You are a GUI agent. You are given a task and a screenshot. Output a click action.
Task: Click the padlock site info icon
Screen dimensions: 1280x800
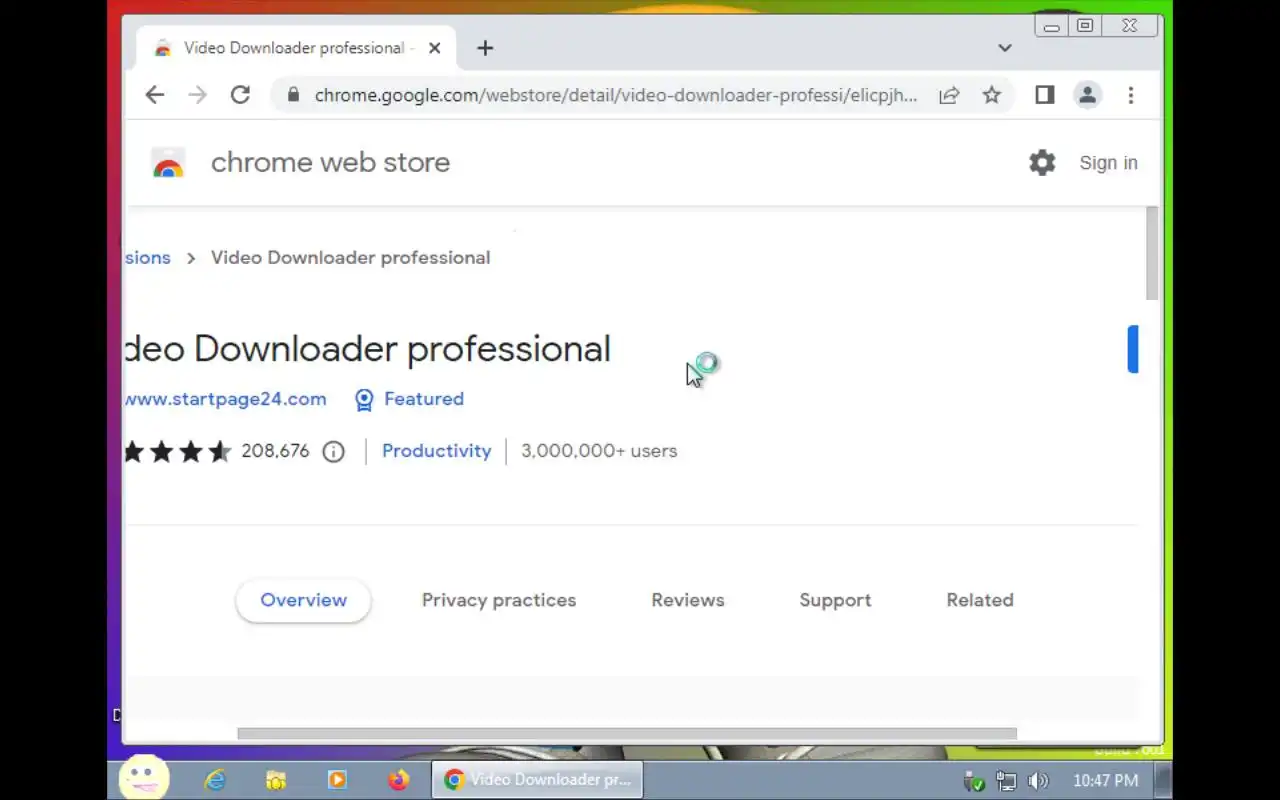pos(293,95)
